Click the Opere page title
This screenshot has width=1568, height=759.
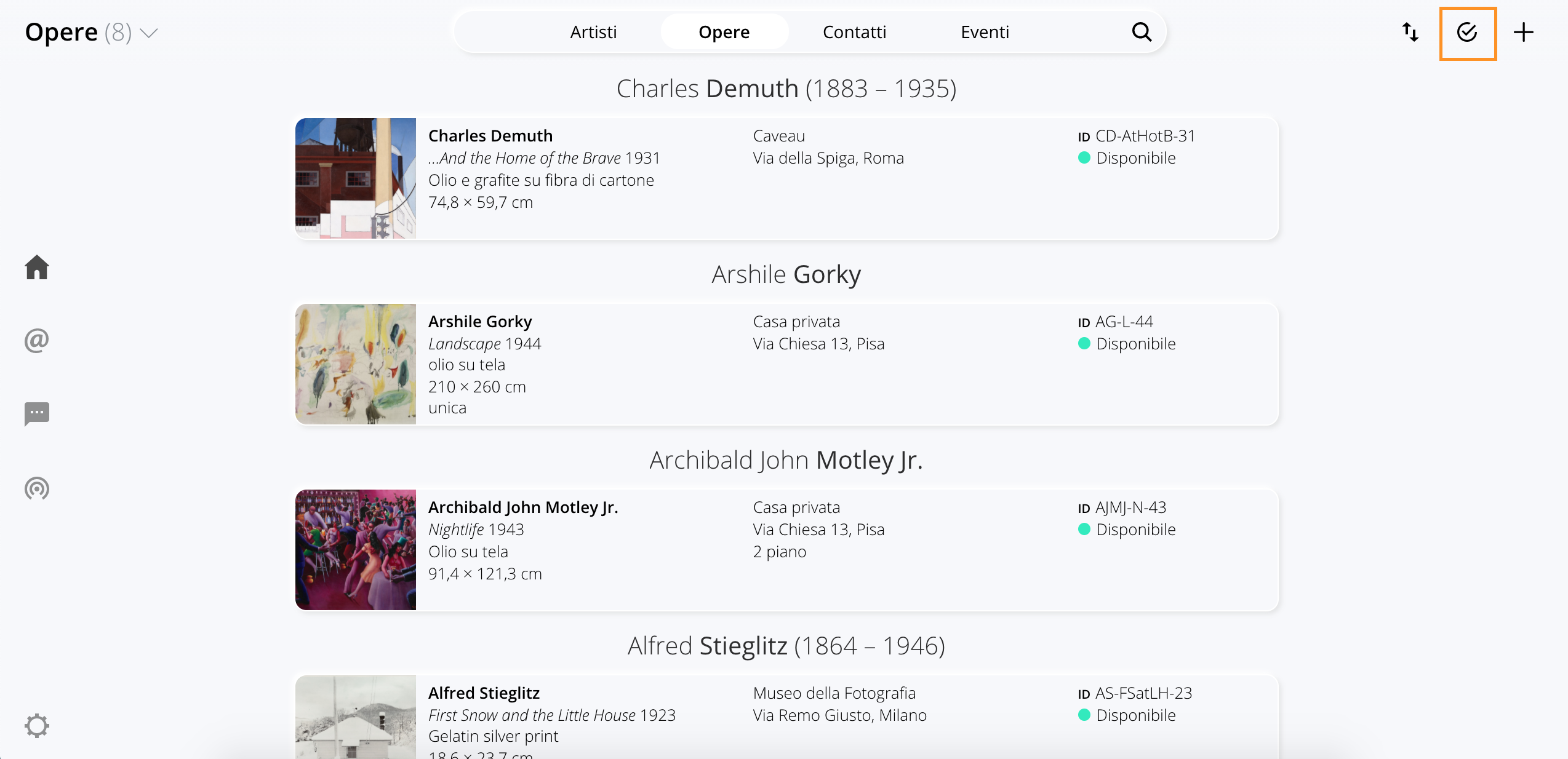tap(62, 32)
